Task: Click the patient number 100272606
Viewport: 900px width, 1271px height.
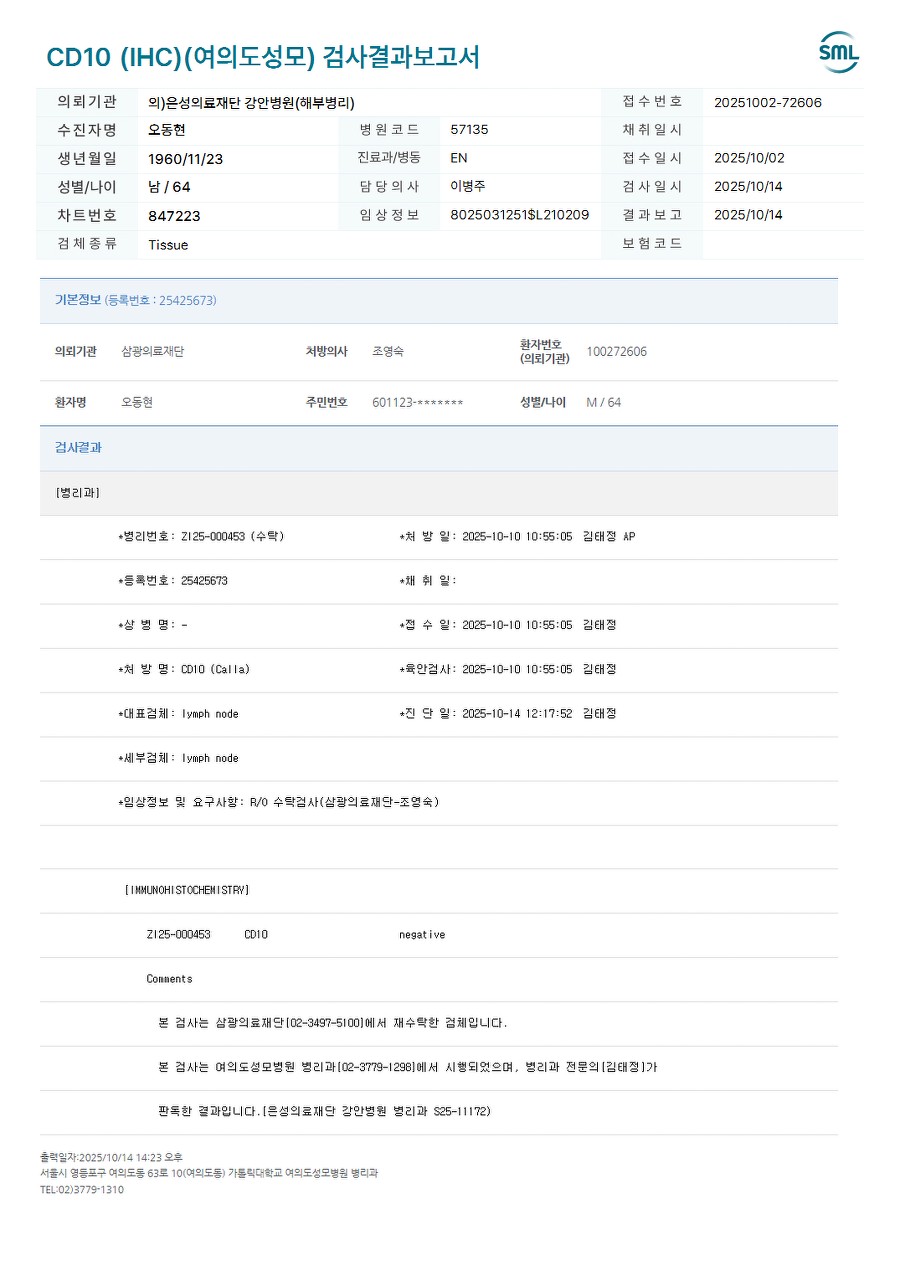Action: (x=616, y=352)
